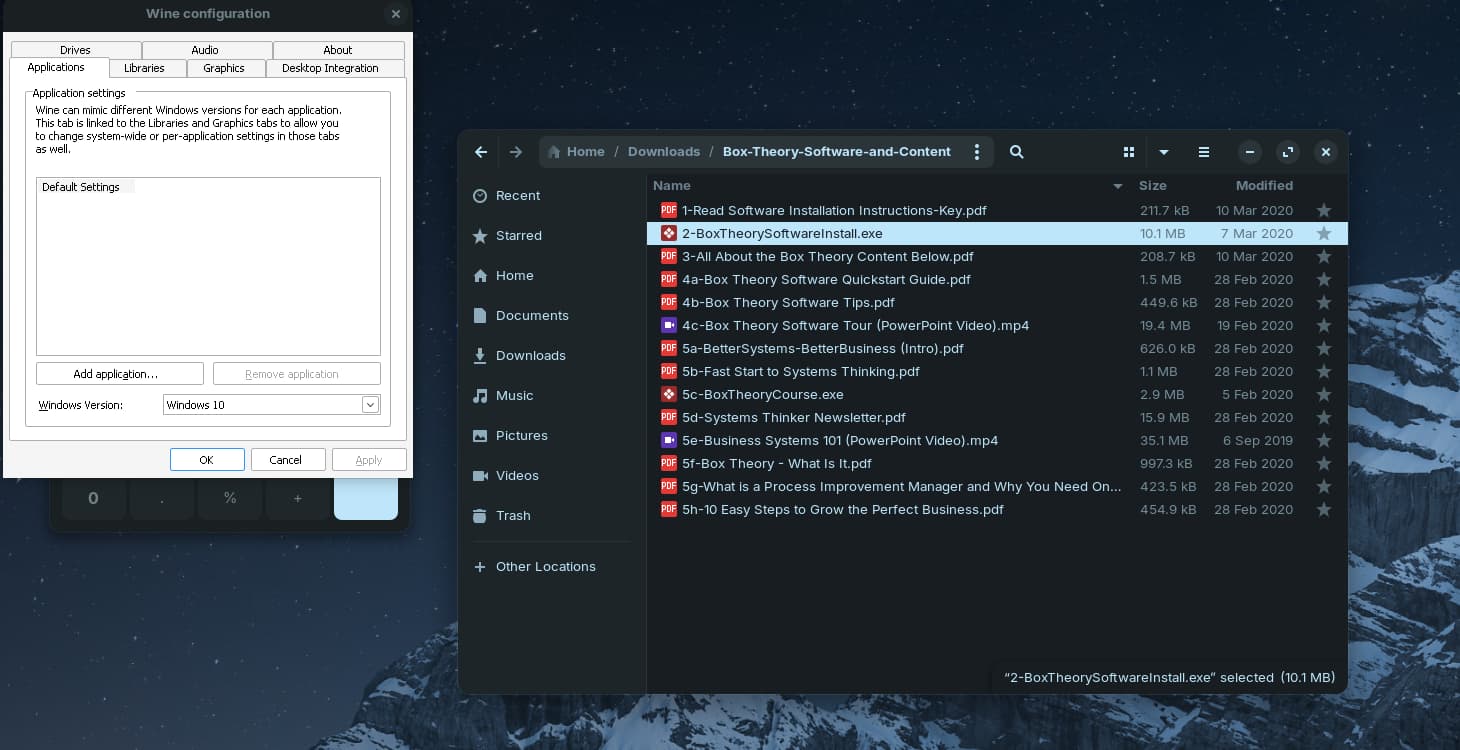Viewport: 1460px width, 750px height.
Task: Open file manager search
Action: coord(1016,152)
